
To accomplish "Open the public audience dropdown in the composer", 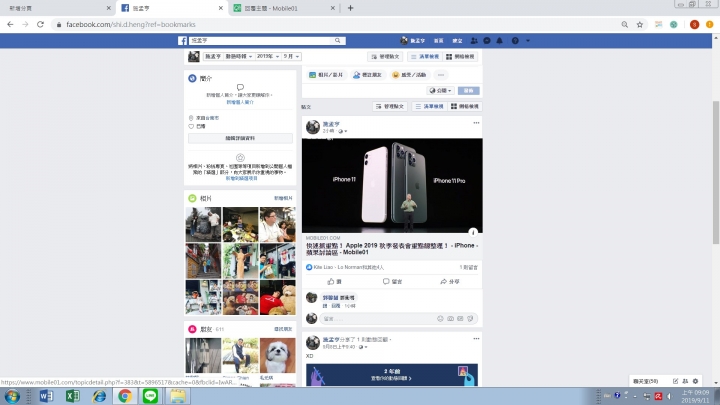I will pyautogui.click(x=440, y=91).
